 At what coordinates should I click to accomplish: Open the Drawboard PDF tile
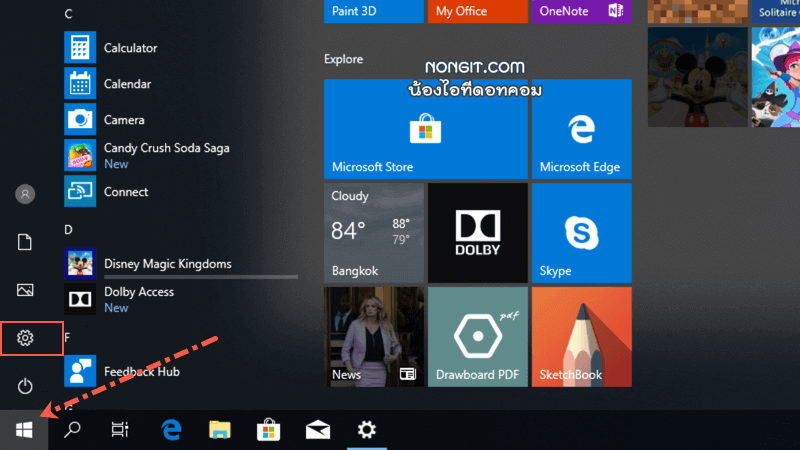coord(478,337)
